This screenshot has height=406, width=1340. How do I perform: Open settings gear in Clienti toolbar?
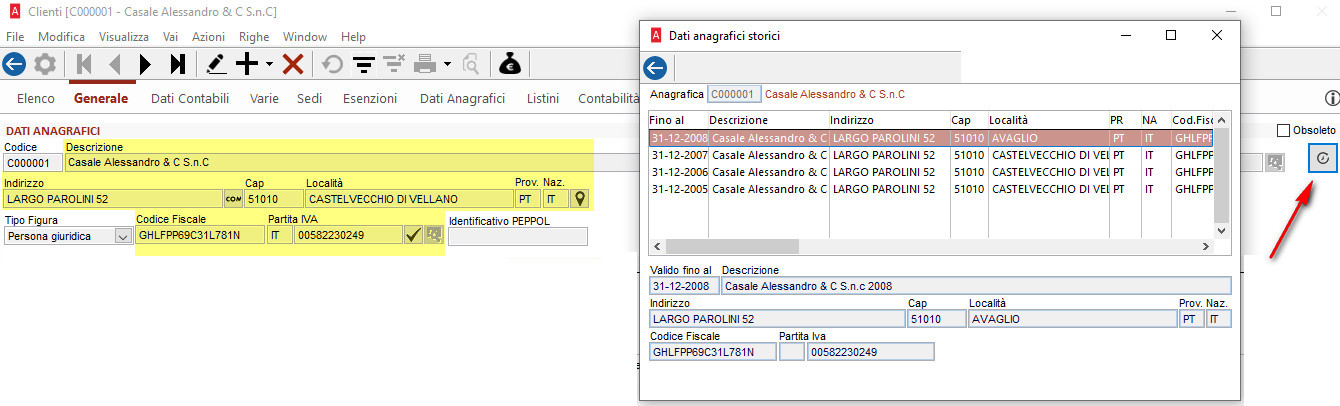[x=45, y=65]
